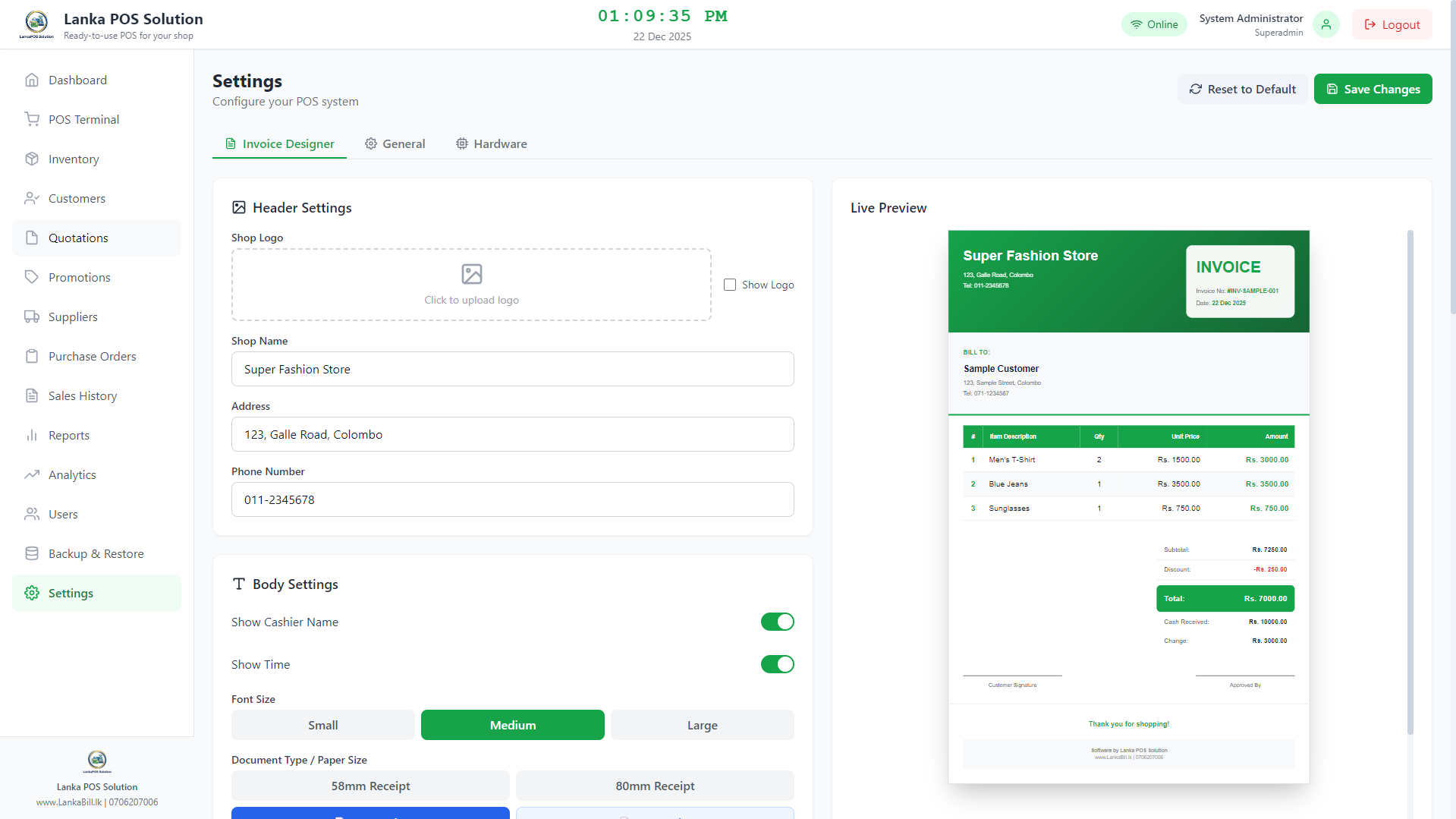
Task: Click the user profile avatar icon
Action: [1325, 24]
